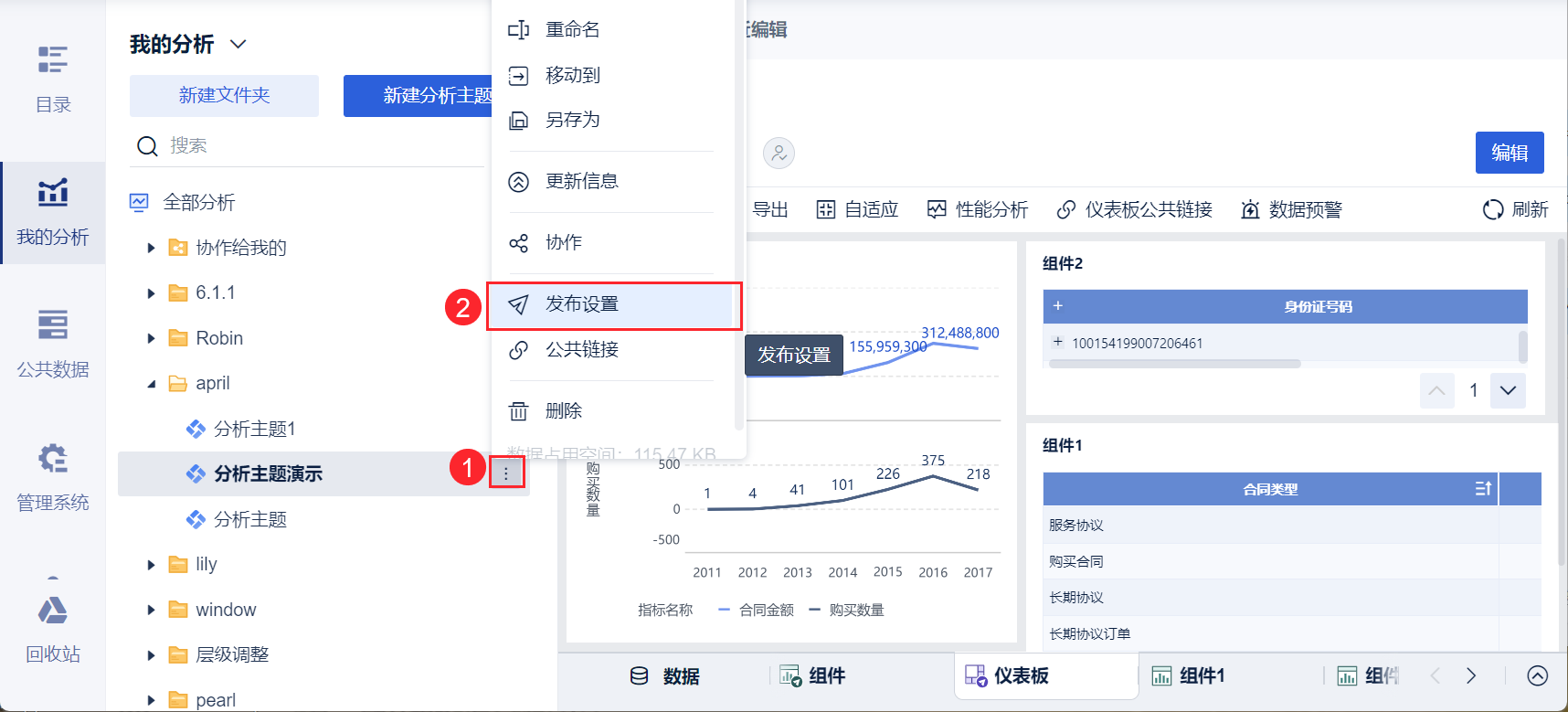Expand the window folder

click(151, 610)
